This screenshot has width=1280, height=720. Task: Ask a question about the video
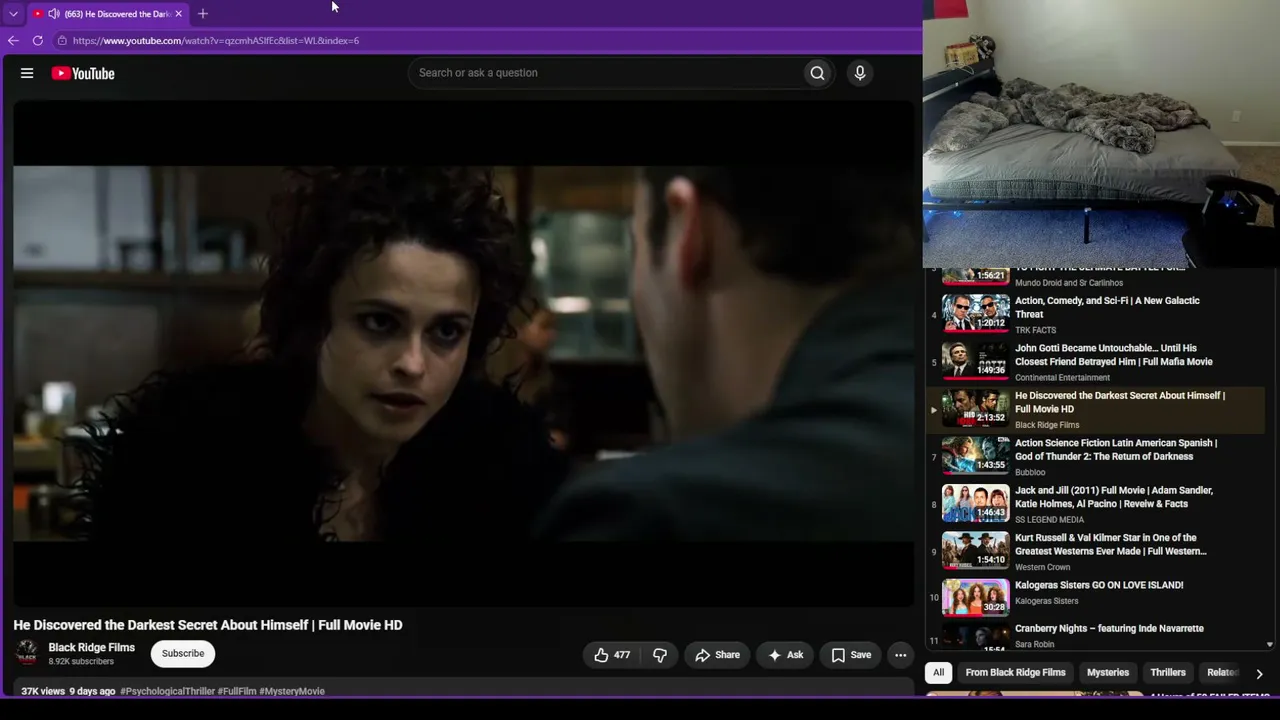pyautogui.click(x=785, y=655)
